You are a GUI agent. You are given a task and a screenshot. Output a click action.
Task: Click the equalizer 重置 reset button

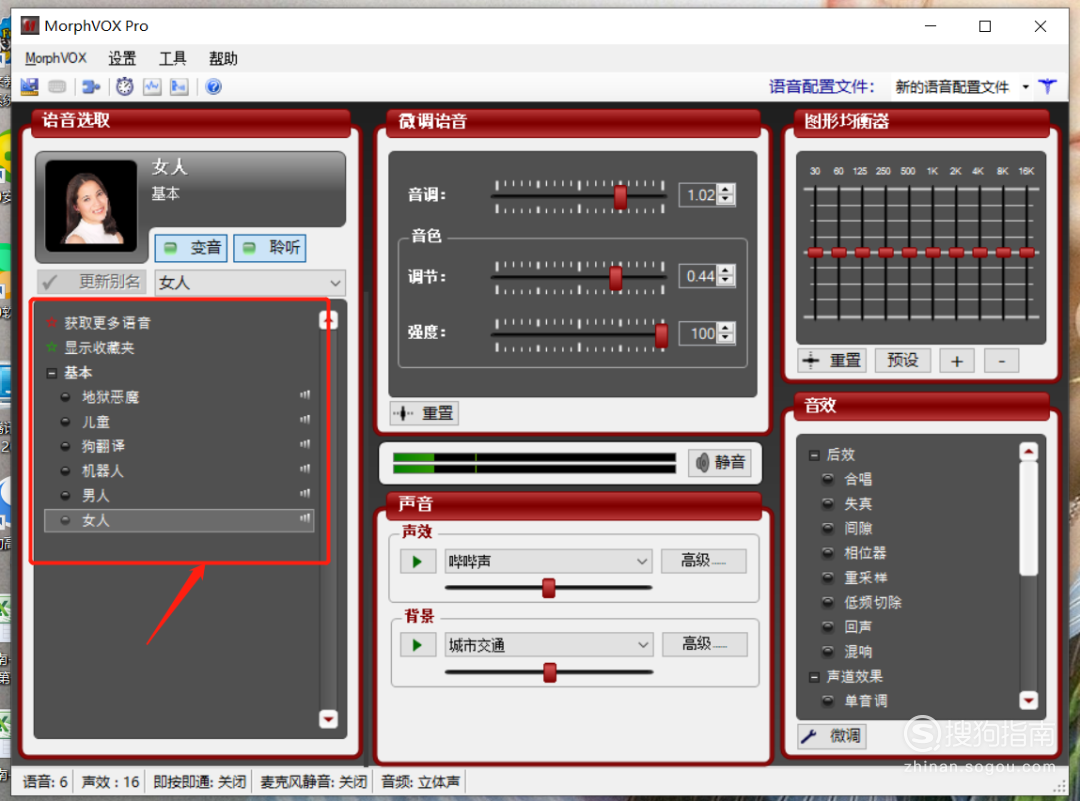click(x=833, y=361)
